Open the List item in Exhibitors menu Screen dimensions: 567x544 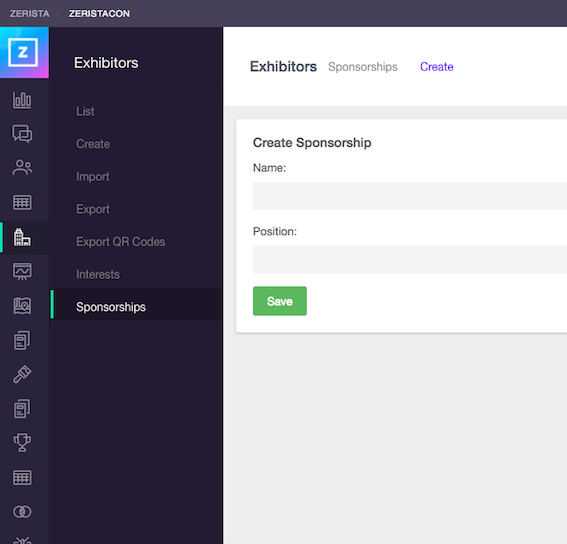(x=85, y=111)
